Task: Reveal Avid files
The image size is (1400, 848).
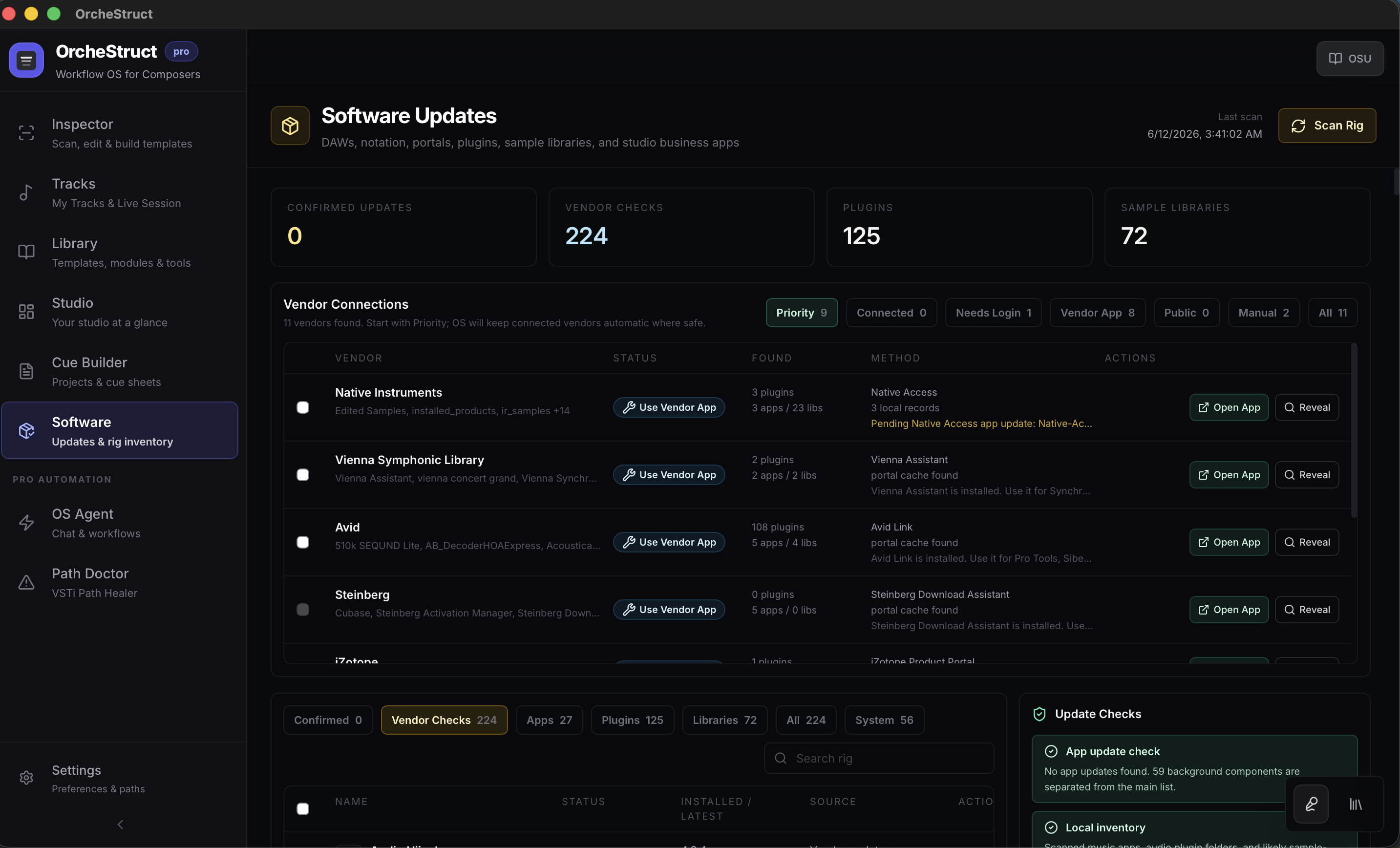Action: click(x=1307, y=542)
